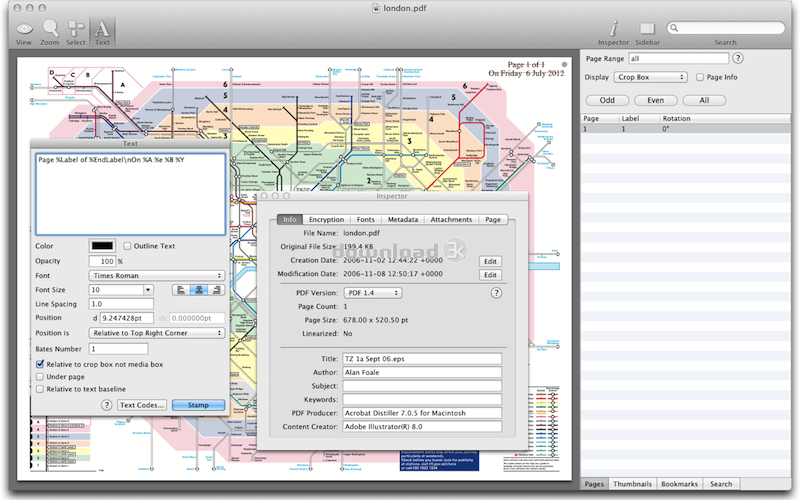Screen dimensions: 800x500
Task: Switch to Page tab in Inspector
Action: coord(493,219)
